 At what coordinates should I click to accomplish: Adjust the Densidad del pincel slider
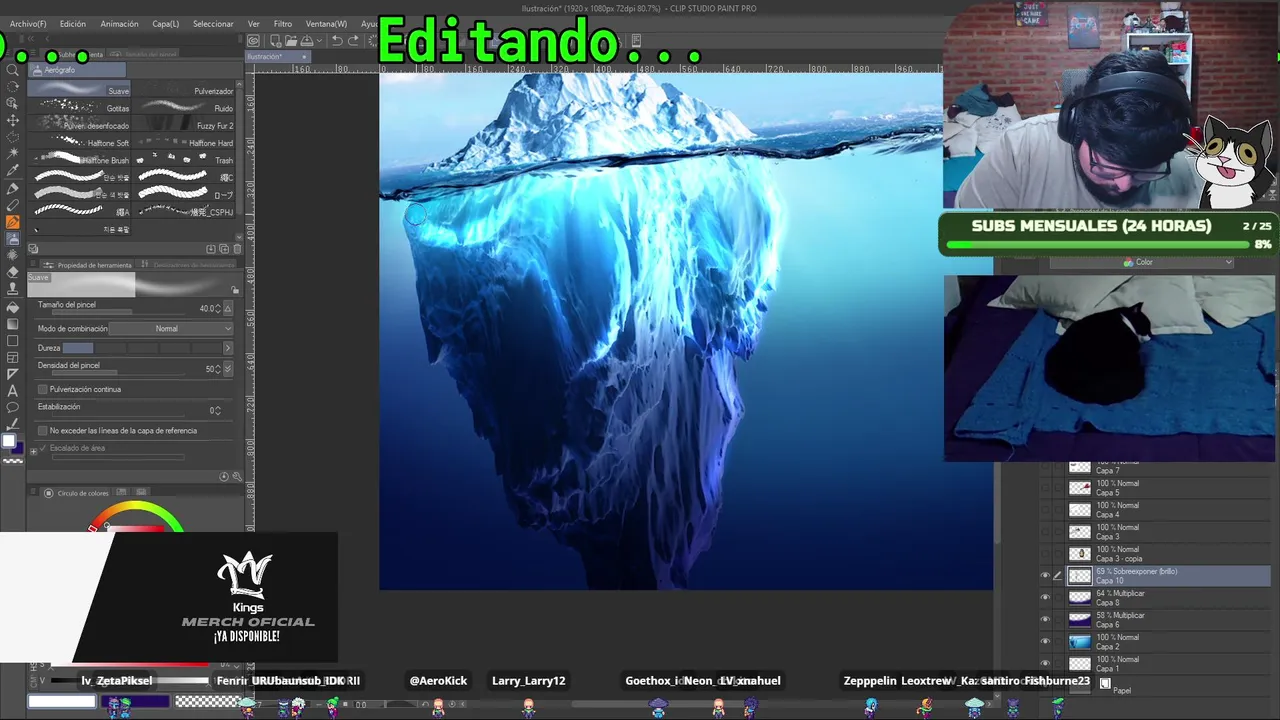click(118, 374)
